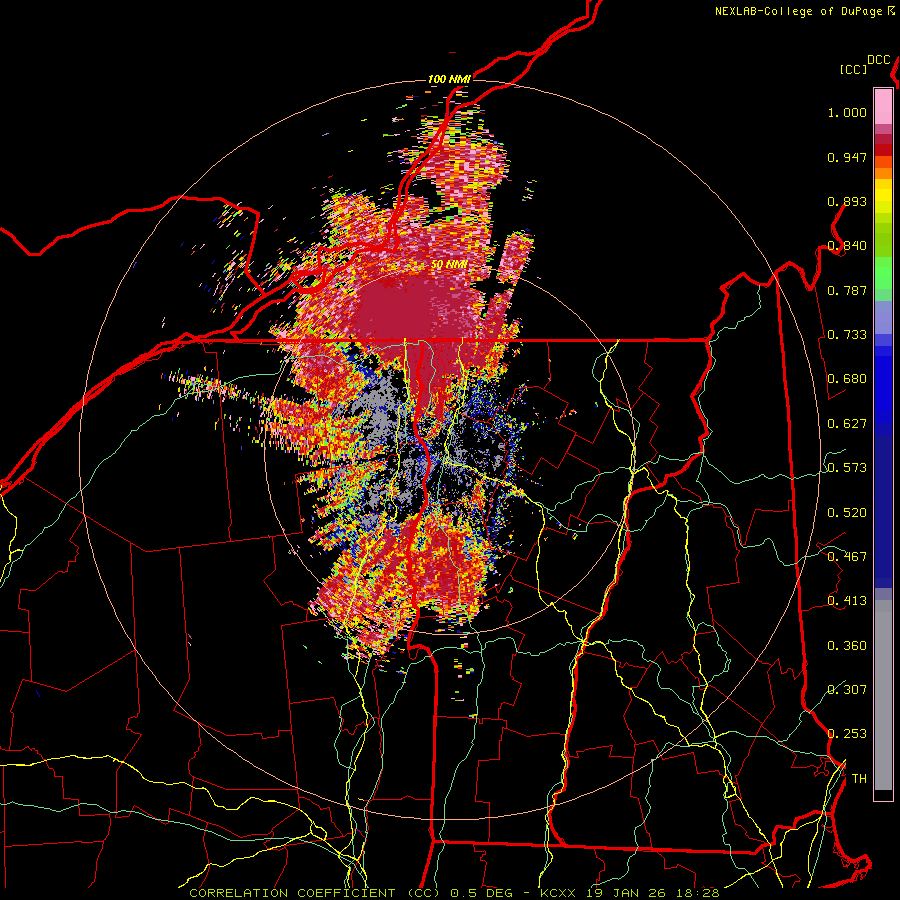900x900 pixels.
Task: Click the 0.947 legend value
Action: coord(847,157)
